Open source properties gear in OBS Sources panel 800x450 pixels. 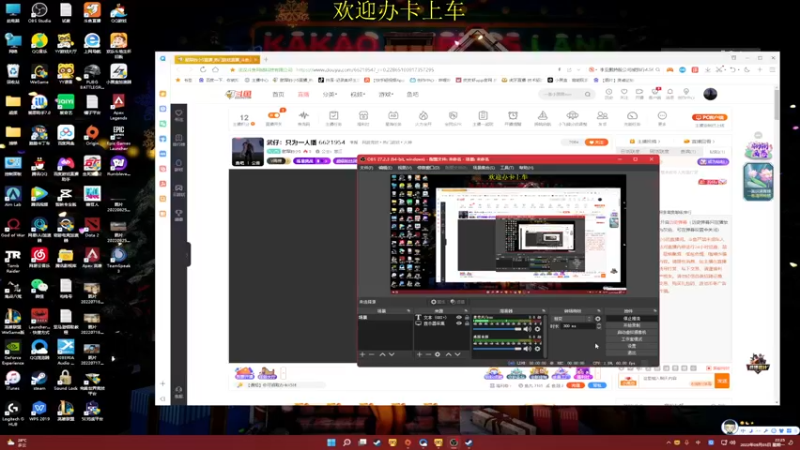pos(437,354)
